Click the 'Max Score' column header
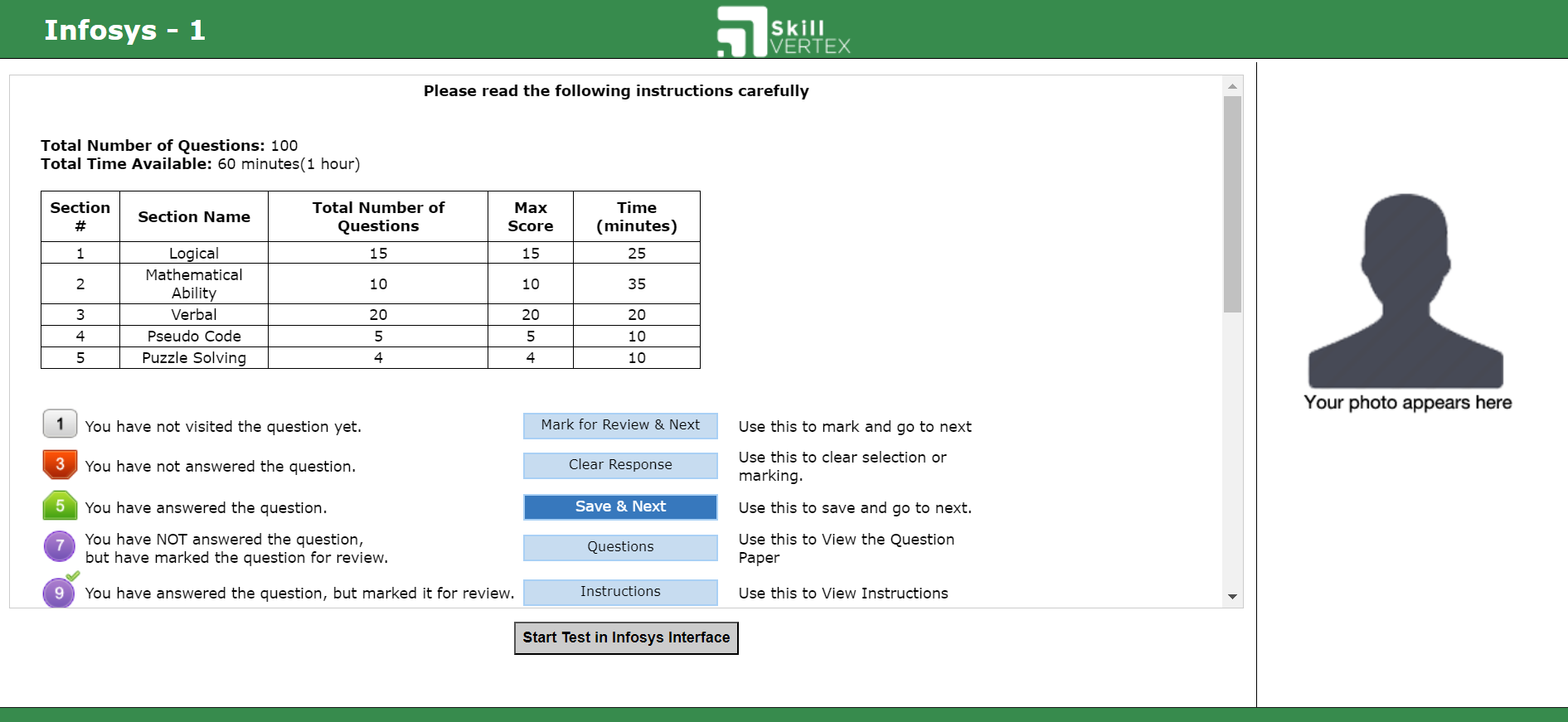 [x=531, y=216]
